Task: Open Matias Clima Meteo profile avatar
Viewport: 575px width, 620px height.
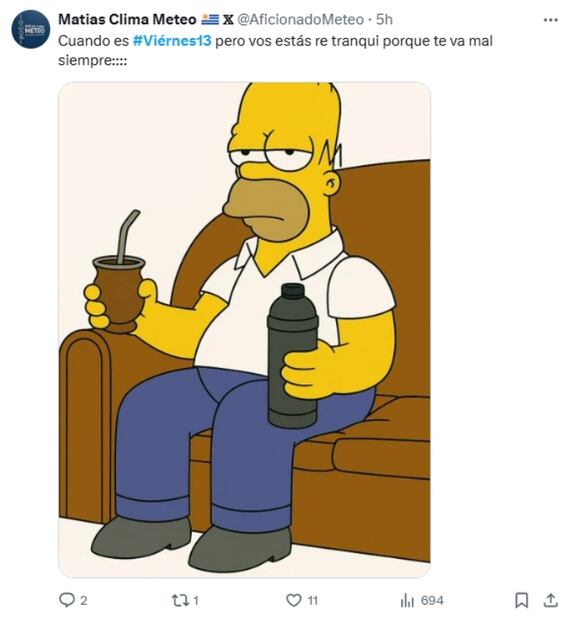Action: [x=31, y=28]
